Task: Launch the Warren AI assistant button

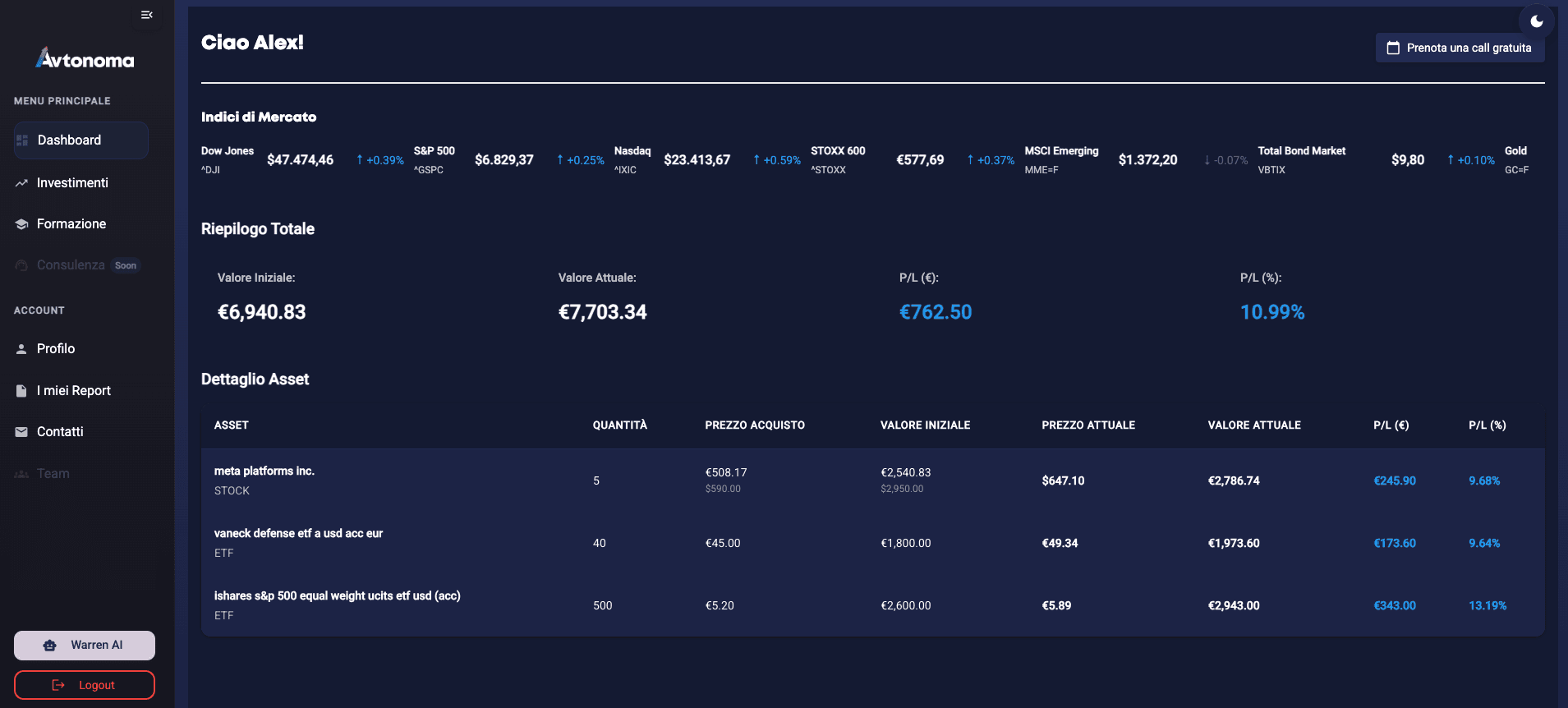Action: click(x=85, y=646)
